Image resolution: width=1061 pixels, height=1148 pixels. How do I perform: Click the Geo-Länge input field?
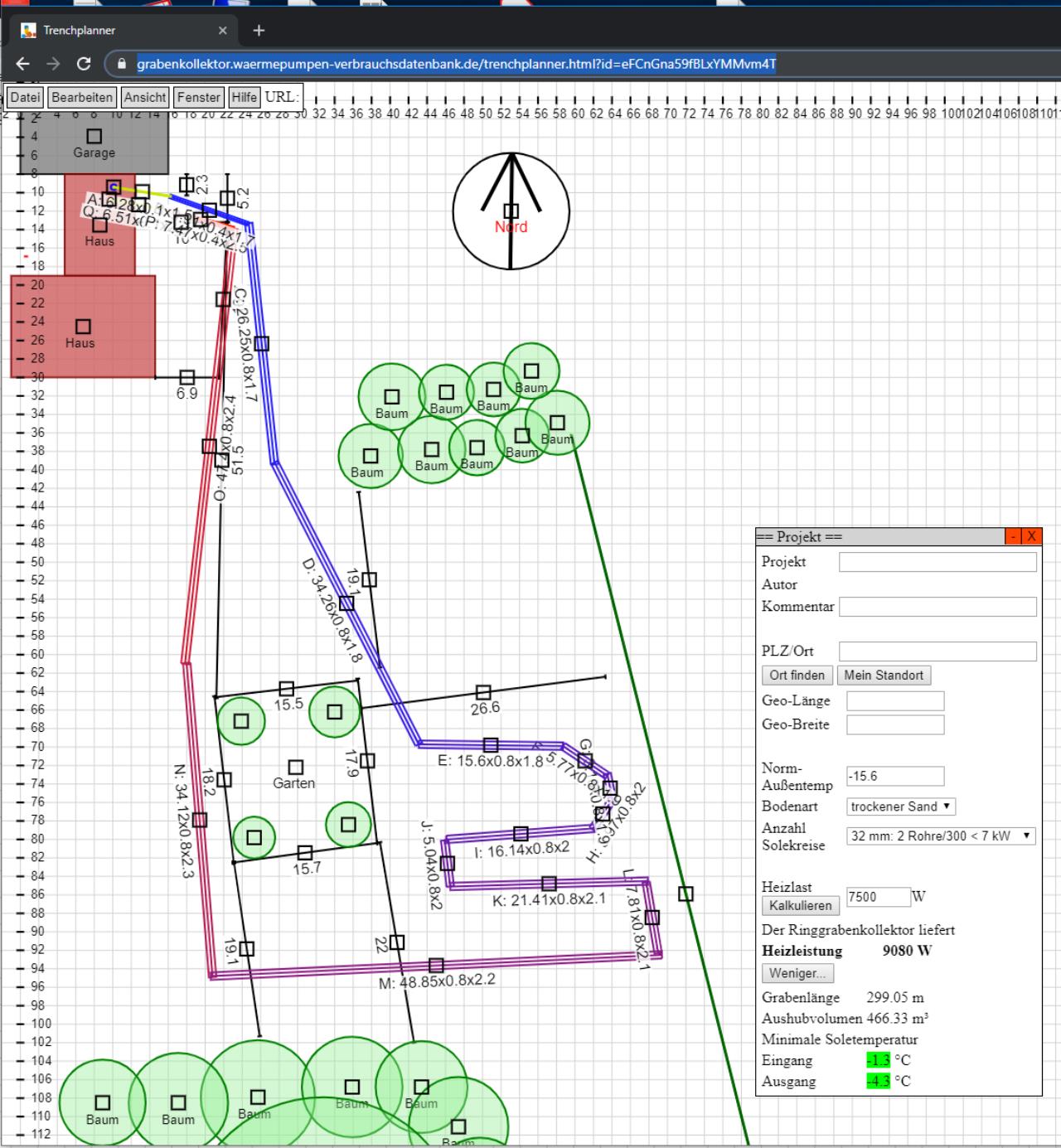(x=895, y=701)
